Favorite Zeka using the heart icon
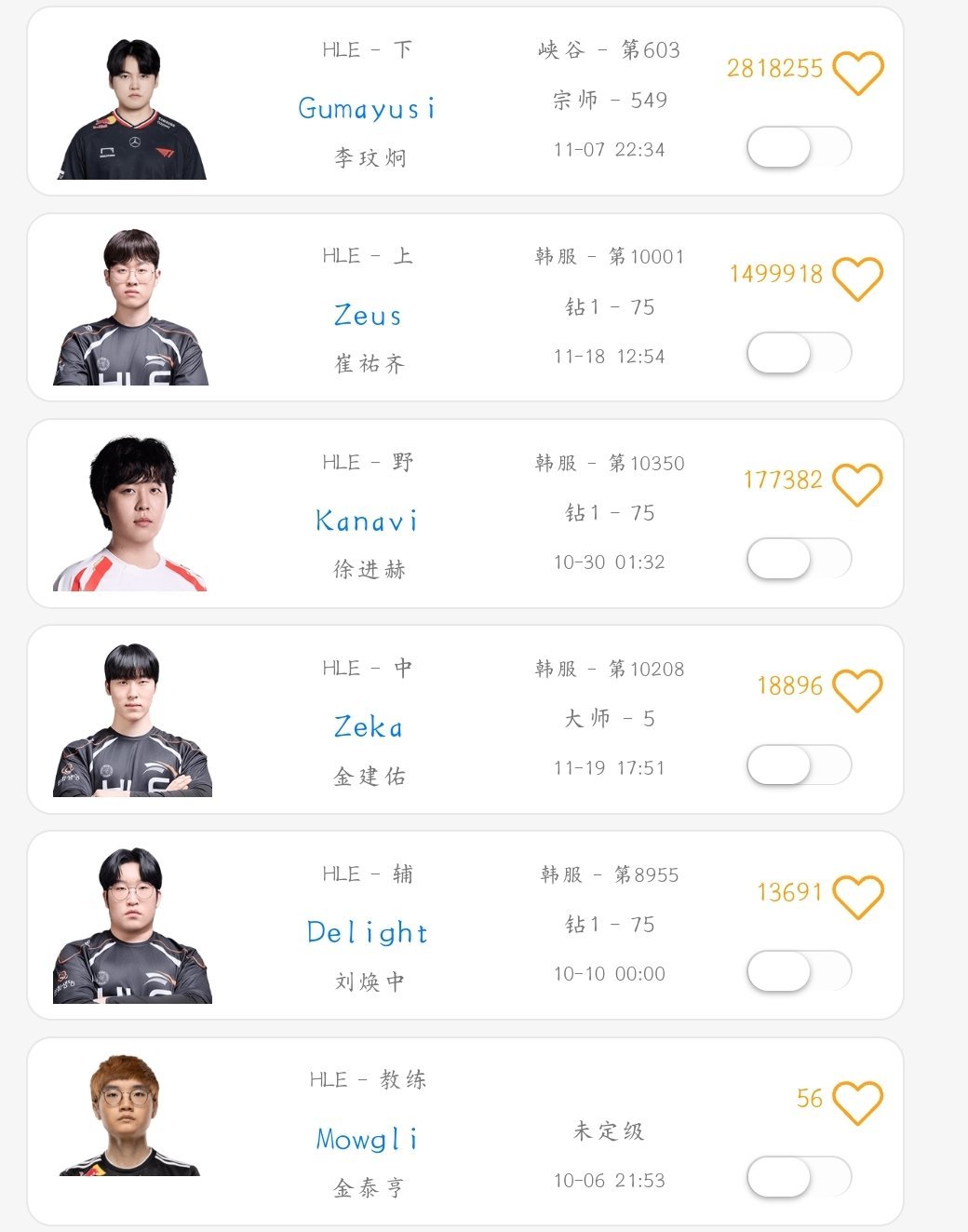 pos(856,690)
